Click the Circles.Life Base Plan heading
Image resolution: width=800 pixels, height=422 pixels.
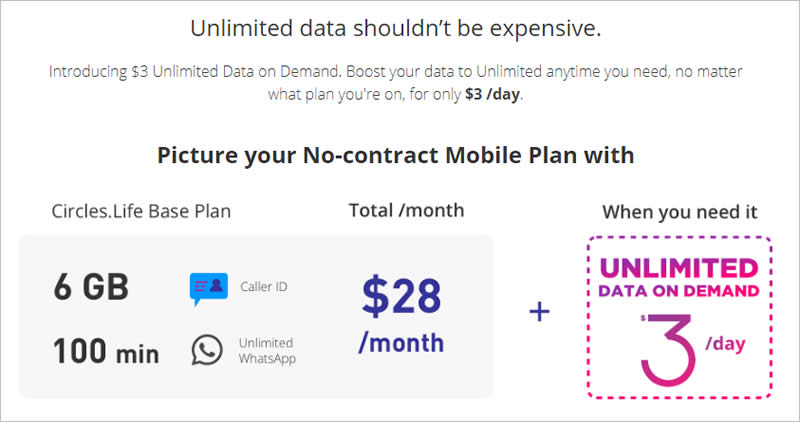(141, 211)
